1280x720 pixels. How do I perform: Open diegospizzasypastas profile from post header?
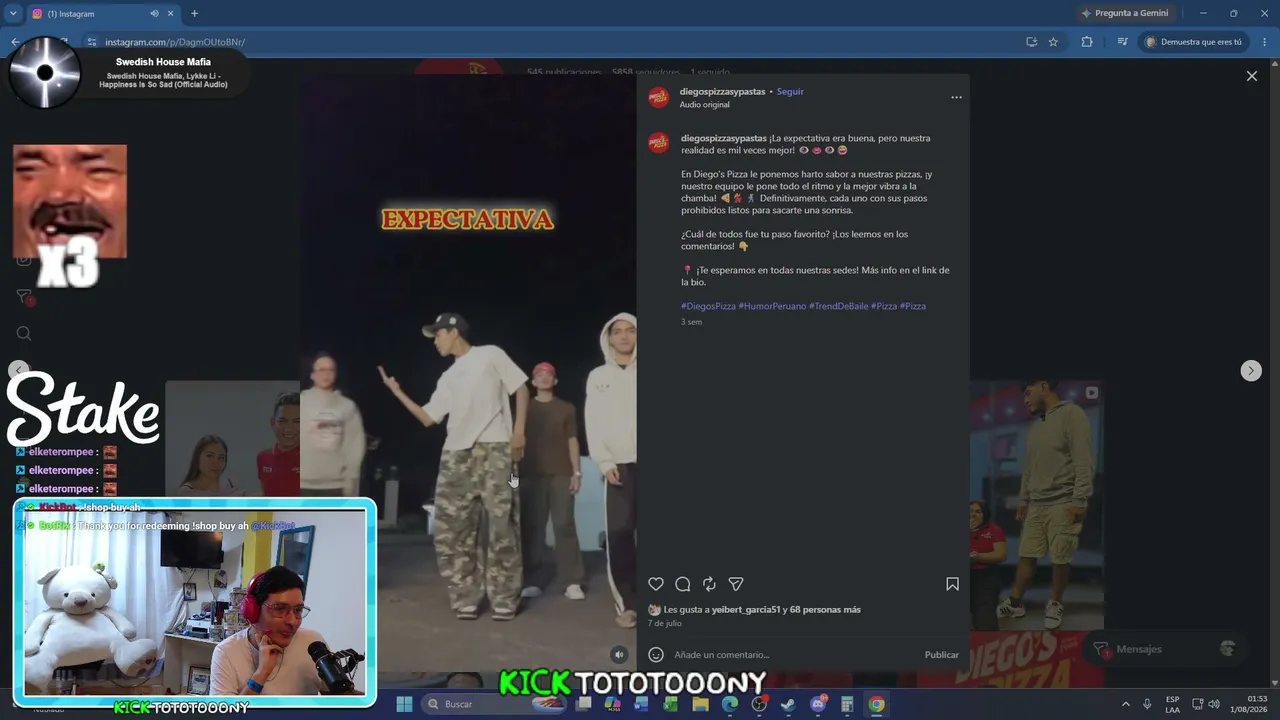722,92
